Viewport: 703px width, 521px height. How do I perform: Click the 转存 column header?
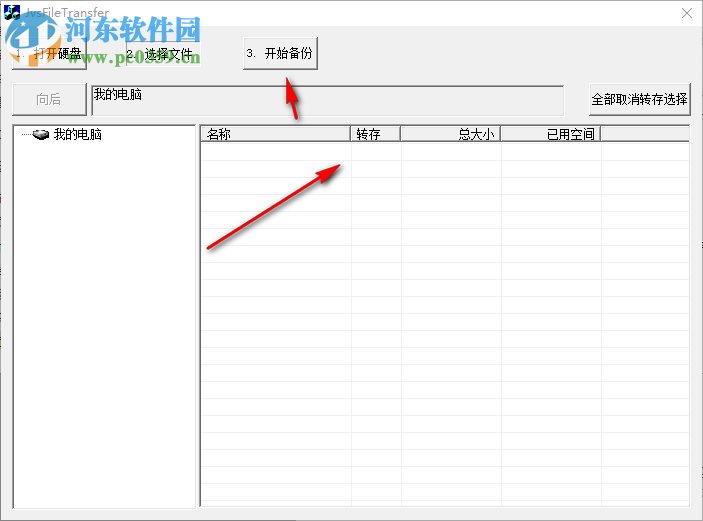click(376, 134)
